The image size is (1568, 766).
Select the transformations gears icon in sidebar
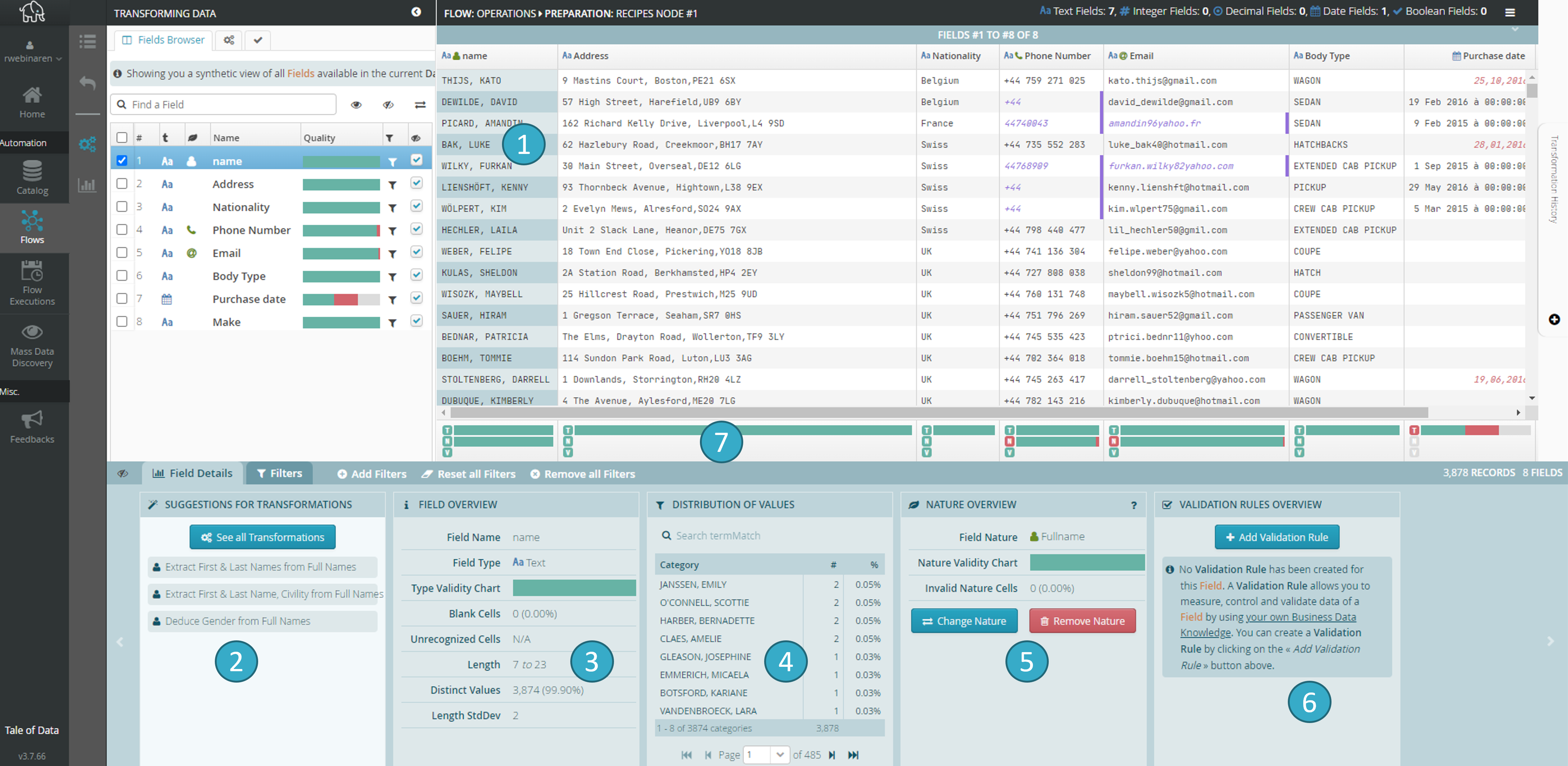[x=88, y=144]
